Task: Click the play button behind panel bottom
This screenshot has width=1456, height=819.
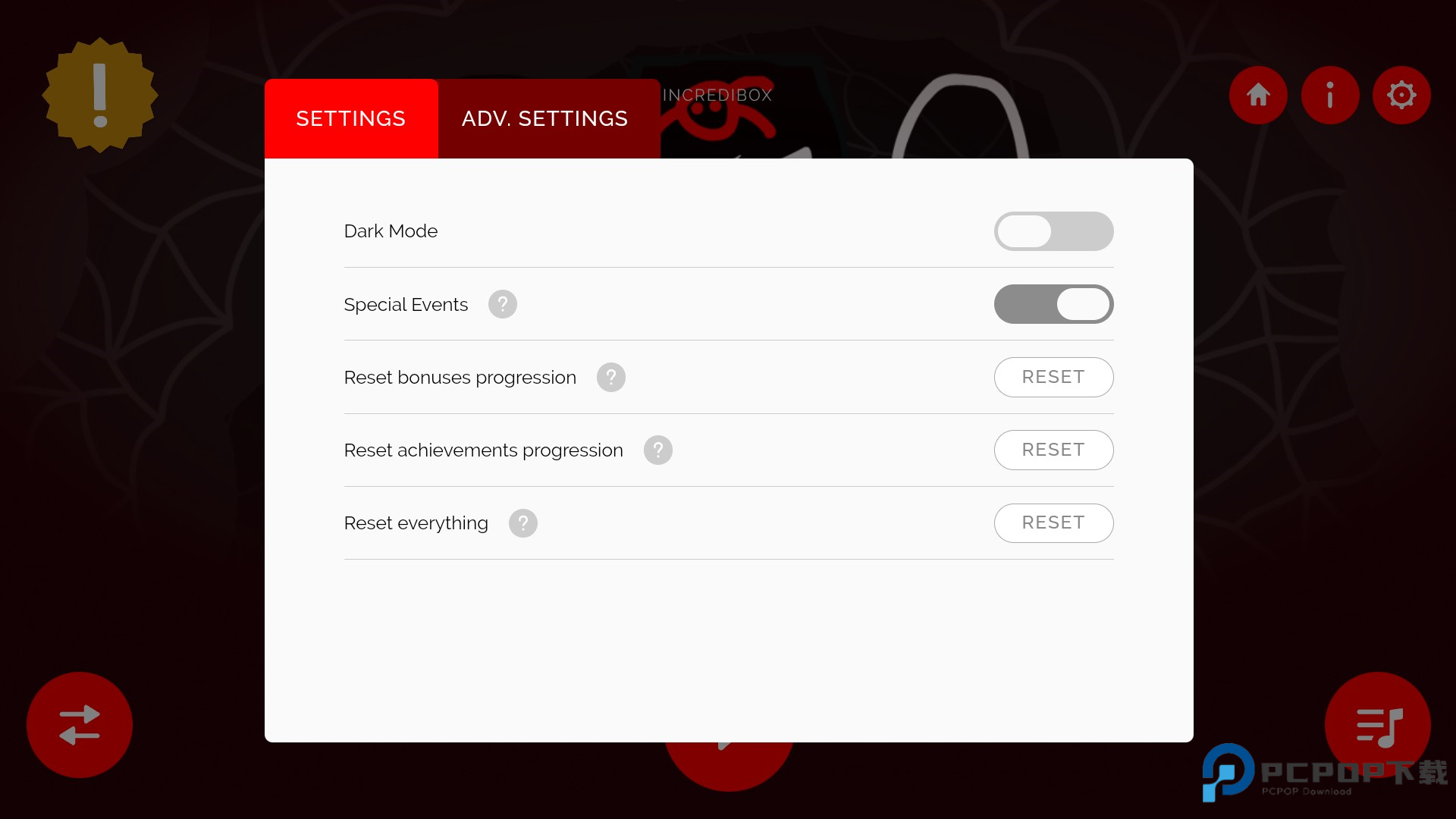Action: [x=729, y=766]
